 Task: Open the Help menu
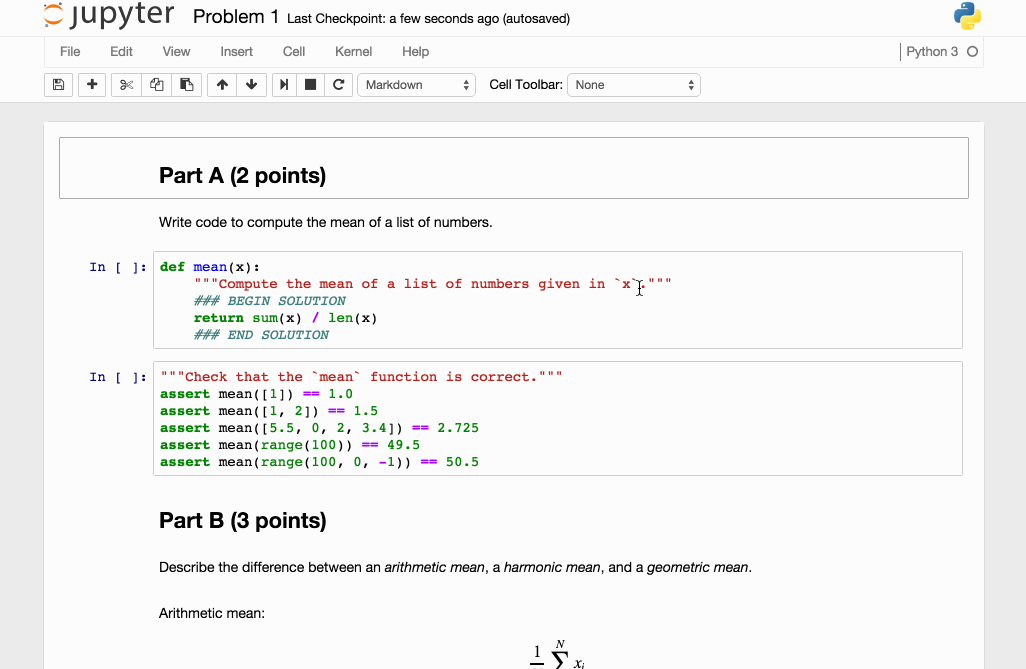point(416,52)
